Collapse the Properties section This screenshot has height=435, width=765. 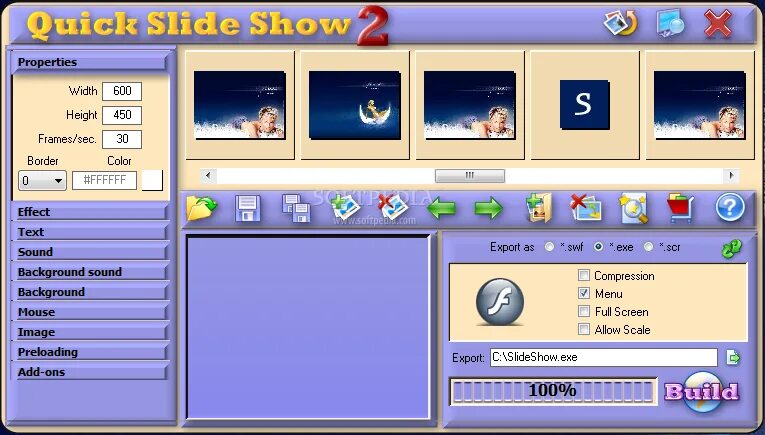(x=89, y=62)
